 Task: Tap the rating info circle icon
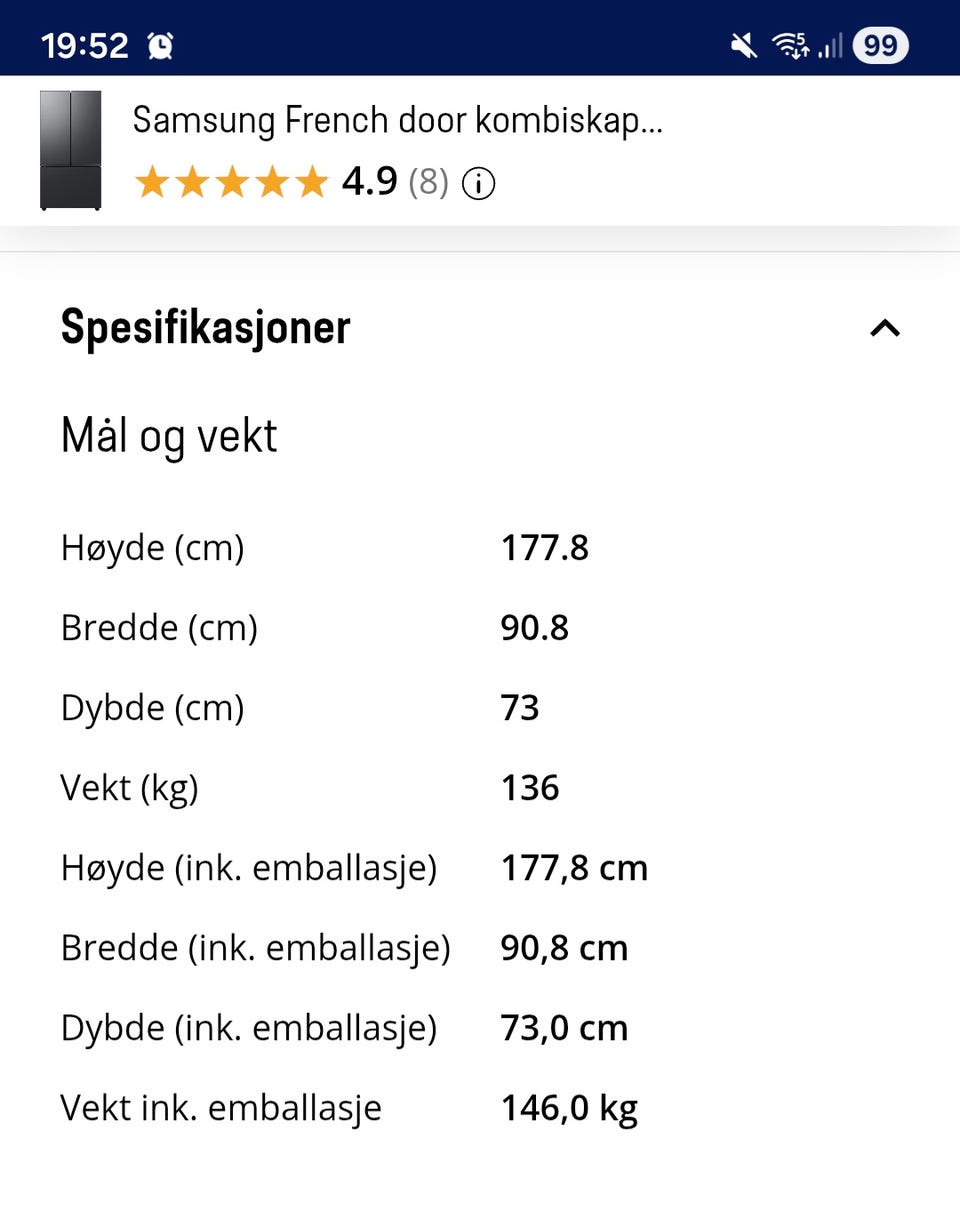coord(478,183)
